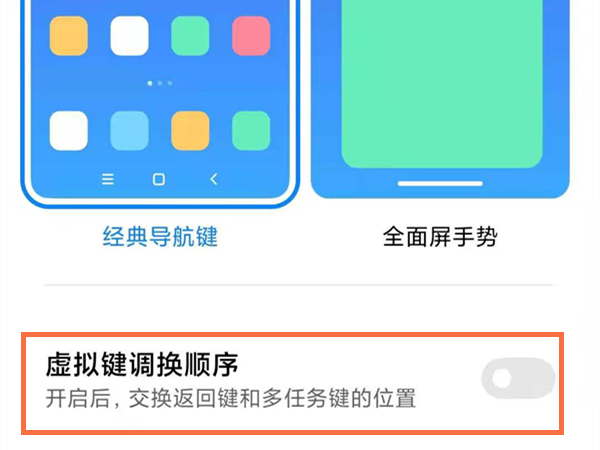
Task: Tap the recent-apps menu icon in classic preview
Action: click(108, 179)
